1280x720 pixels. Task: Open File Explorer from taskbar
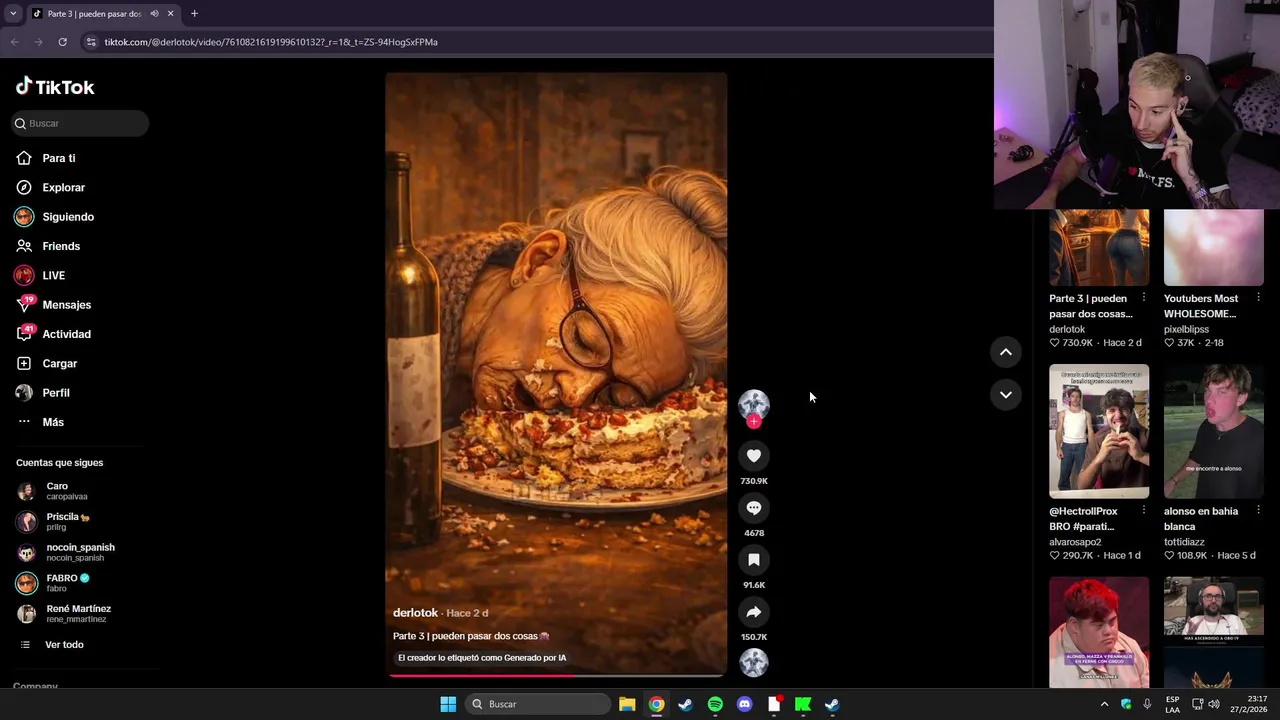coord(627,704)
